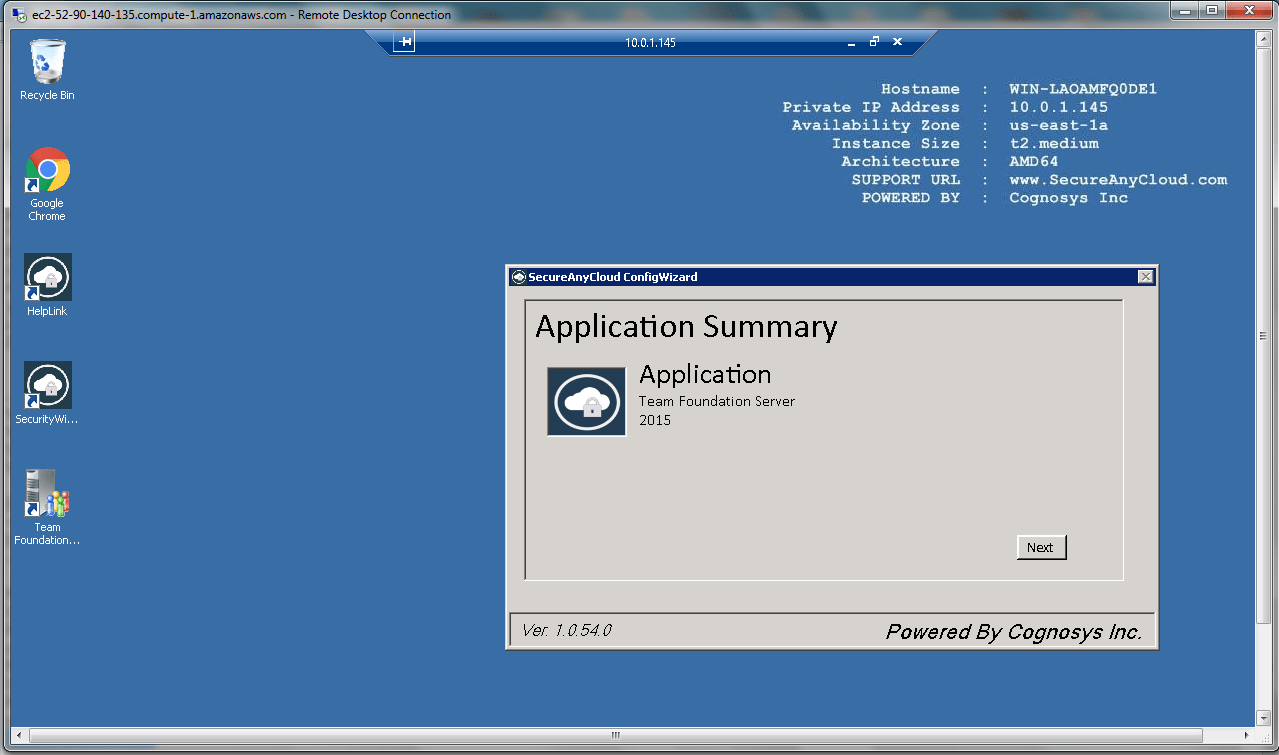Image resolution: width=1279 pixels, height=755 pixels.
Task: Click the SecureAnyCloud ConfigWizard title bar icon
Action: click(518, 277)
